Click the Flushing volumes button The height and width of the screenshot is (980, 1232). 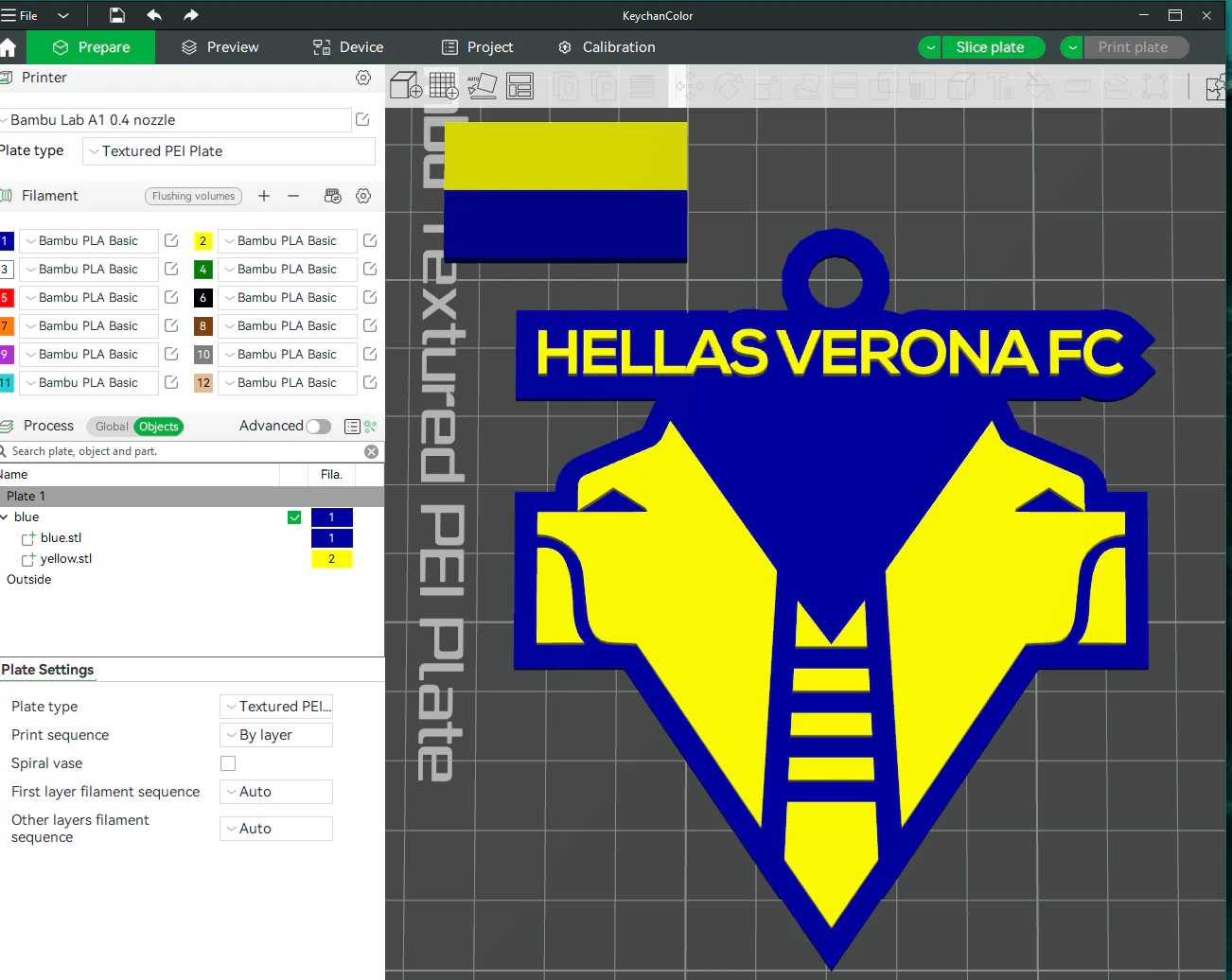[193, 196]
